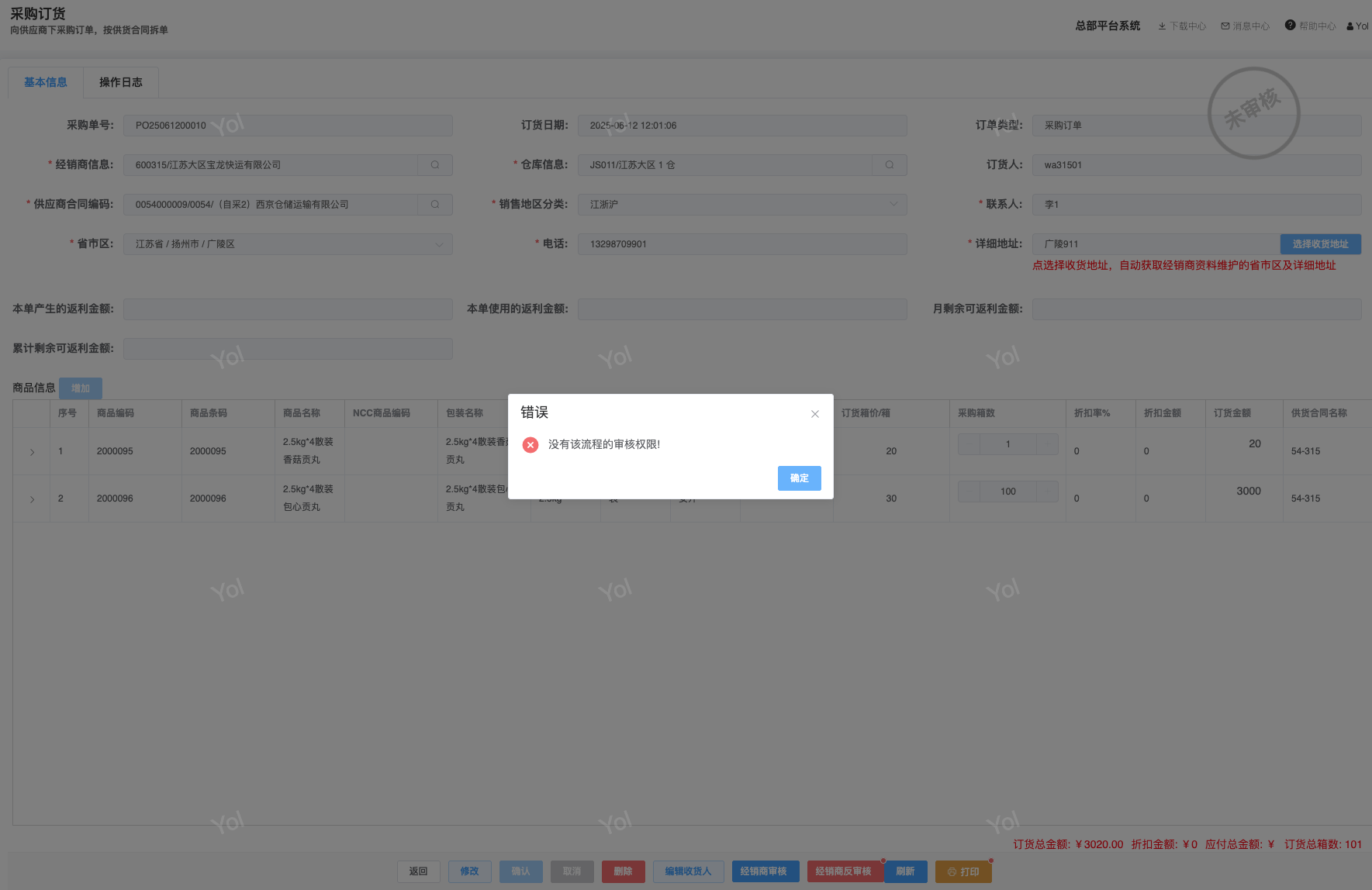Image resolution: width=1372 pixels, height=890 pixels.
Task: Switch to the 基本信息 tab
Action: point(46,82)
